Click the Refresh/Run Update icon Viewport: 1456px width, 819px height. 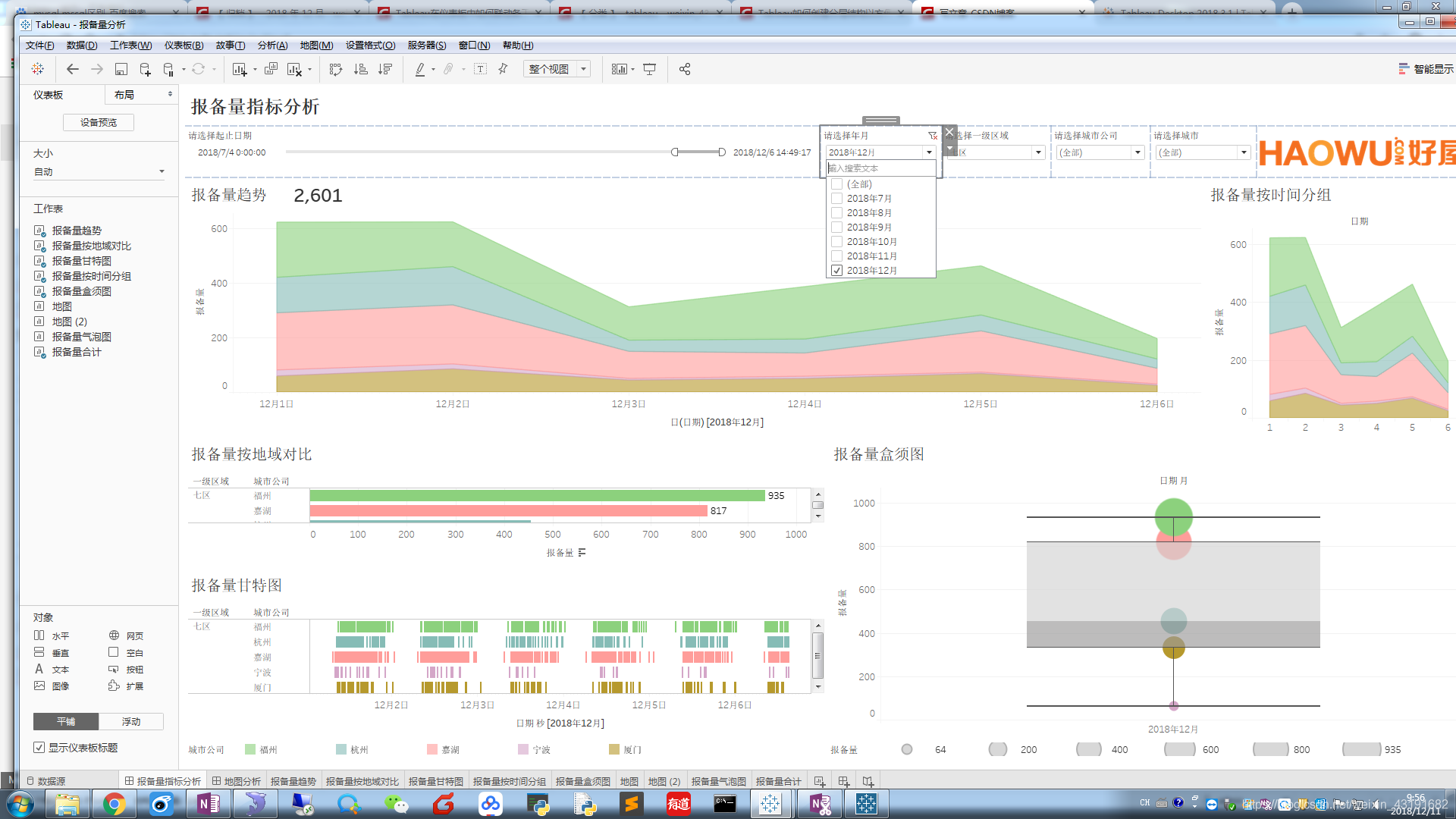tap(198, 69)
